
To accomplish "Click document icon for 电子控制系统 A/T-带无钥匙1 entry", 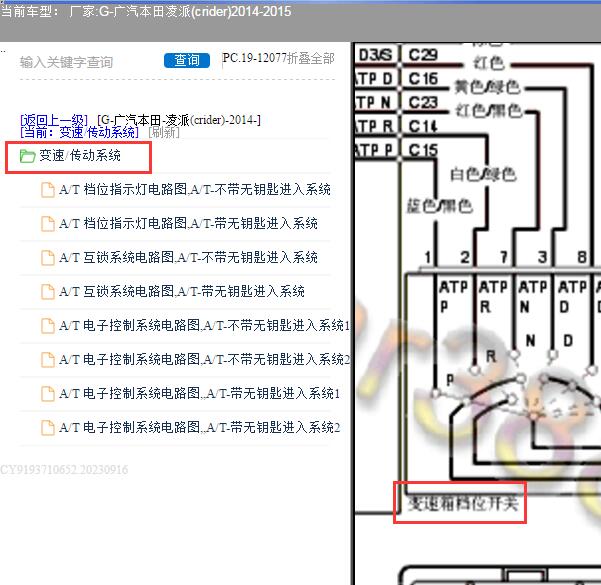I will pos(48,394).
